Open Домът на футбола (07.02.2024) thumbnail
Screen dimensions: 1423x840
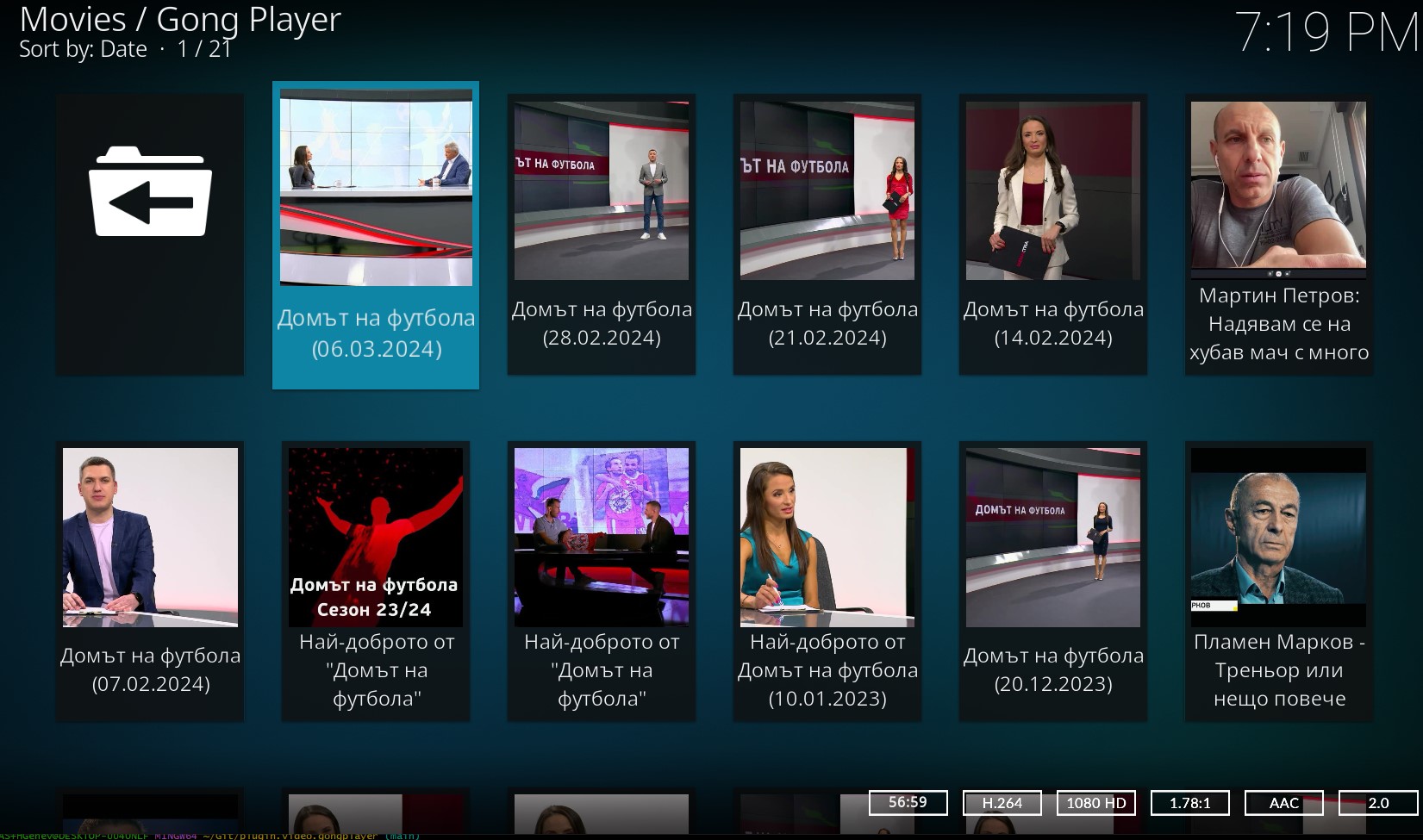pyautogui.click(x=150, y=537)
